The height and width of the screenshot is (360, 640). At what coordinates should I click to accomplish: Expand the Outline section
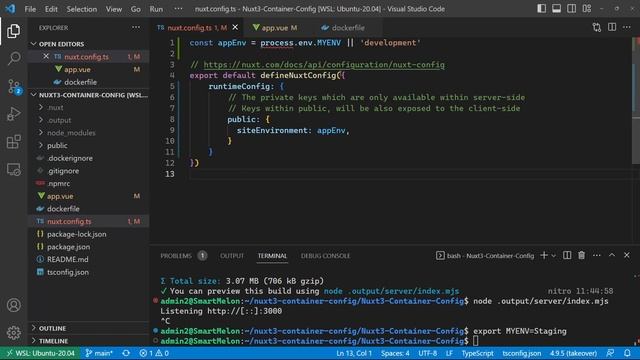tap(89, 328)
